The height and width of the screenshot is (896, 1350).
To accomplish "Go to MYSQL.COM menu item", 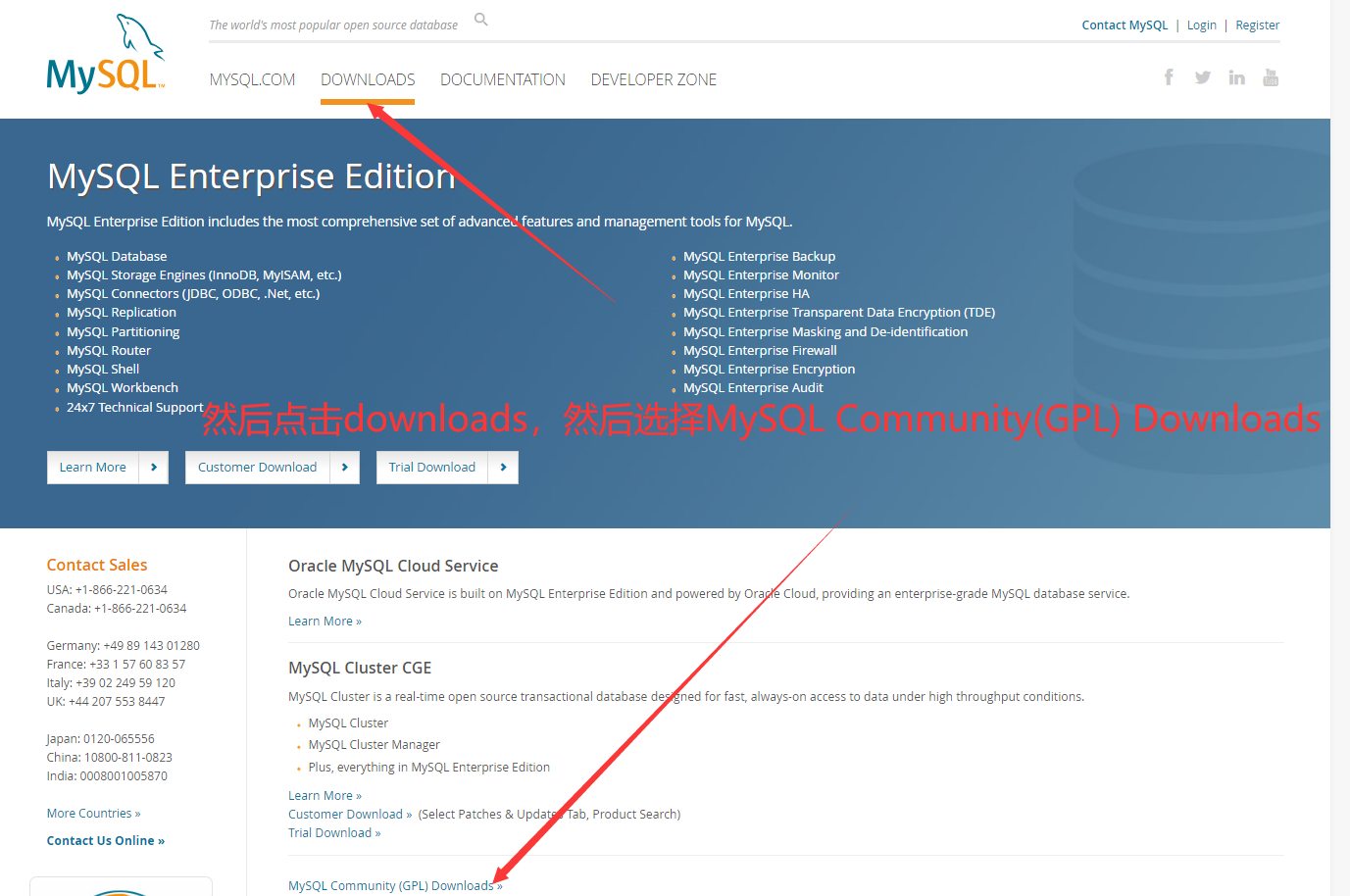I will (252, 79).
